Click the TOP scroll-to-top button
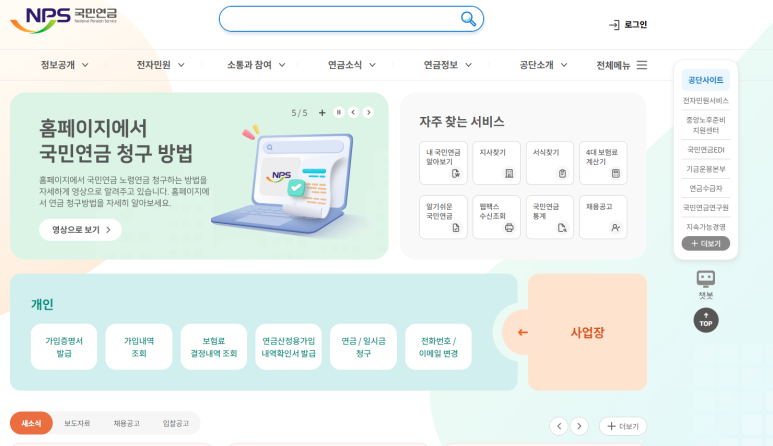The width and height of the screenshot is (773, 446). tap(705, 320)
